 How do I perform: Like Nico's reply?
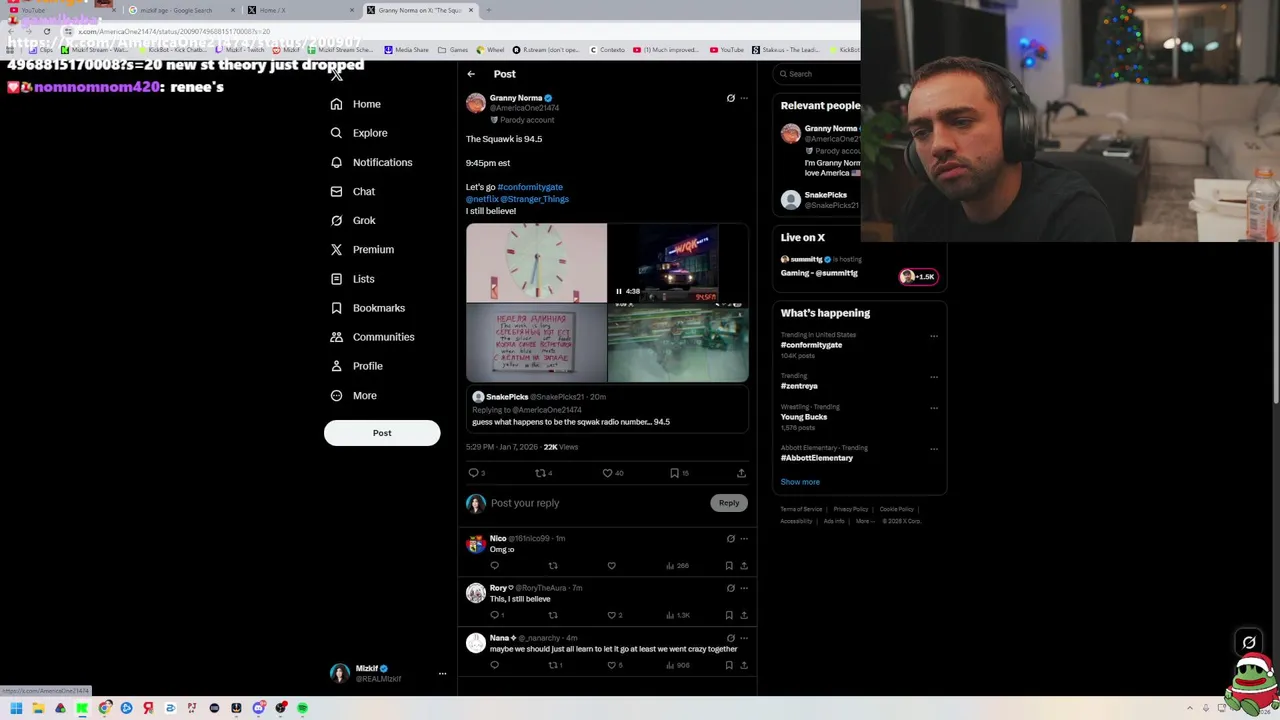(612, 566)
